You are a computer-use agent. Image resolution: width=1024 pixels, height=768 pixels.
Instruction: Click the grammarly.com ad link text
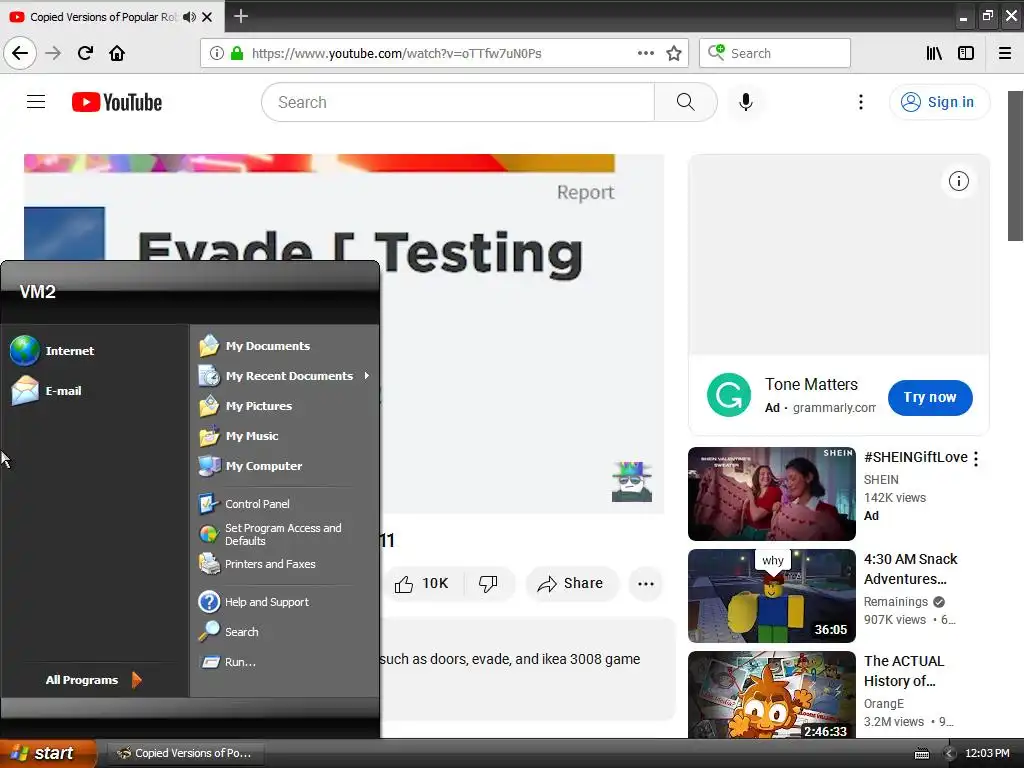[834, 408]
